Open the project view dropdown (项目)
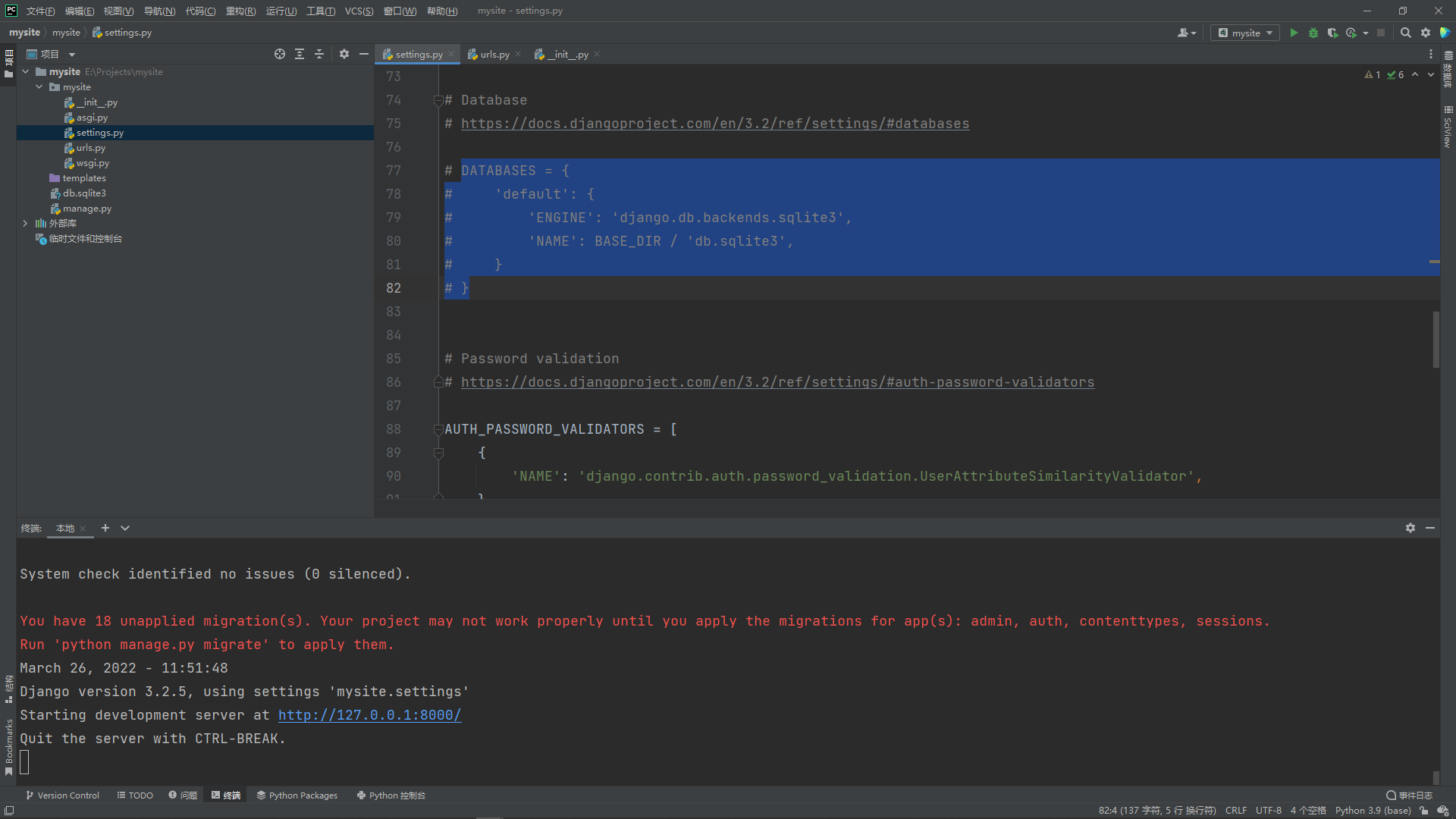 coord(51,54)
